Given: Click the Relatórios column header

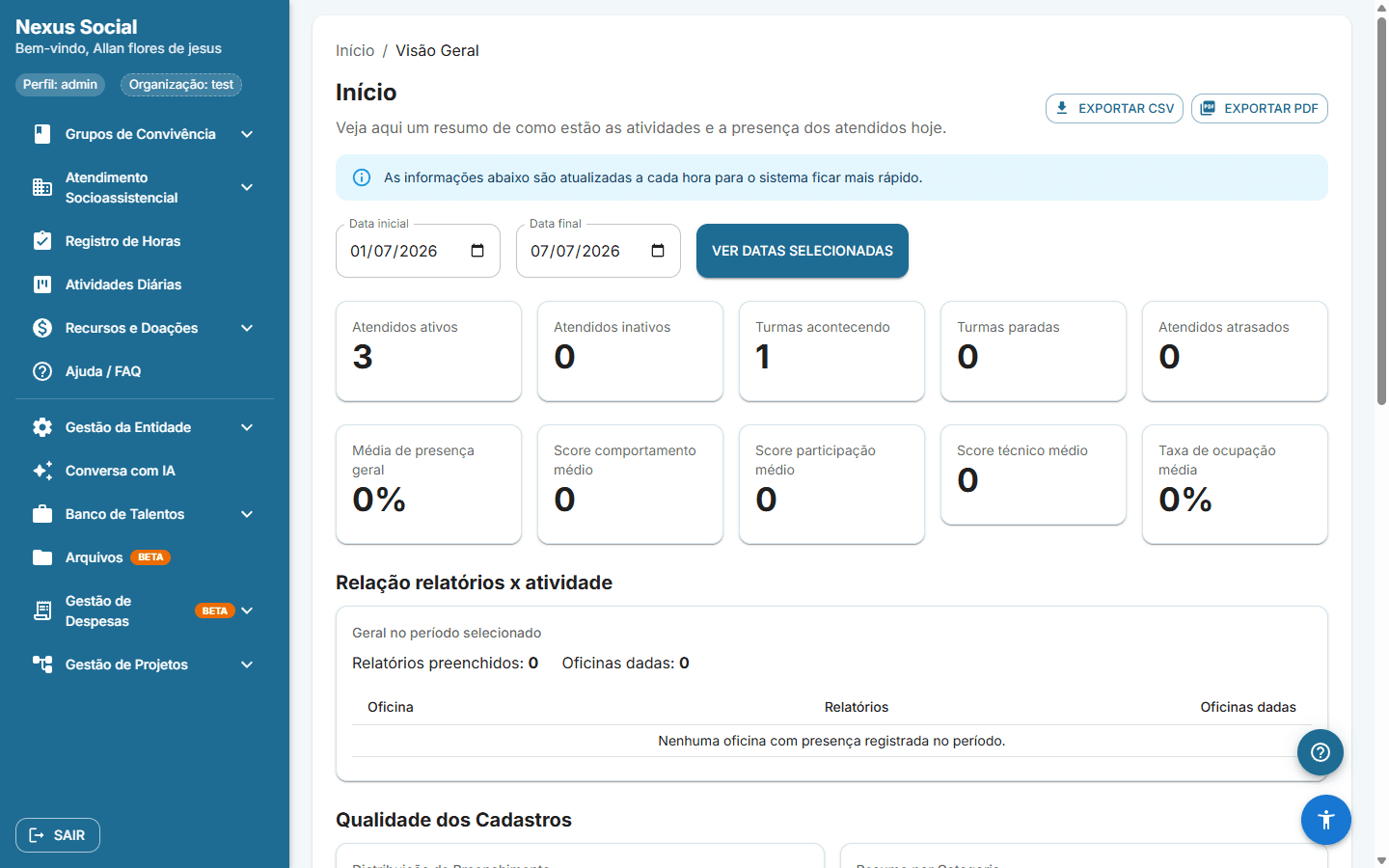Looking at the screenshot, I should 857,707.
